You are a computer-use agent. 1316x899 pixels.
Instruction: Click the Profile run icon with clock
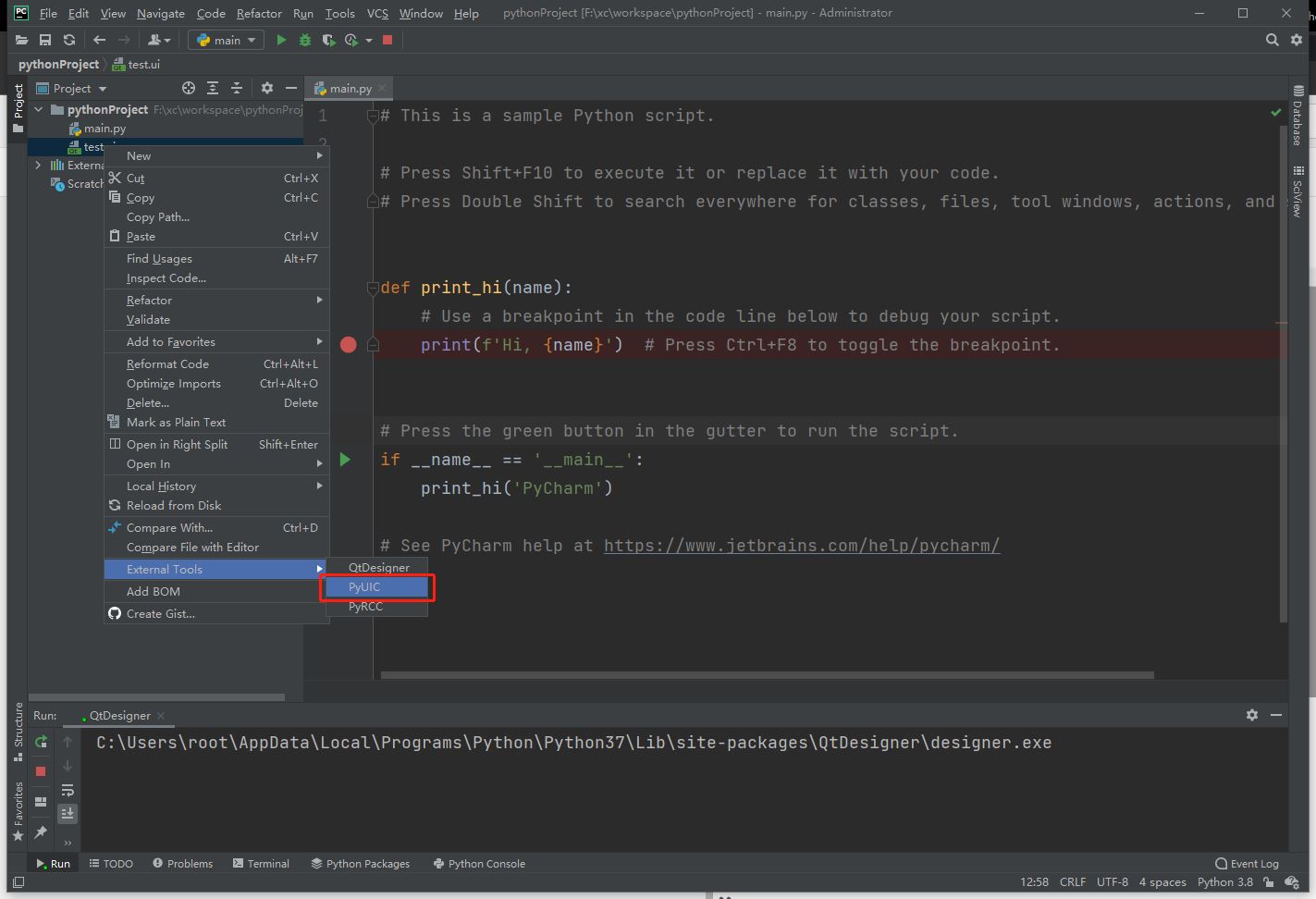coord(351,40)
